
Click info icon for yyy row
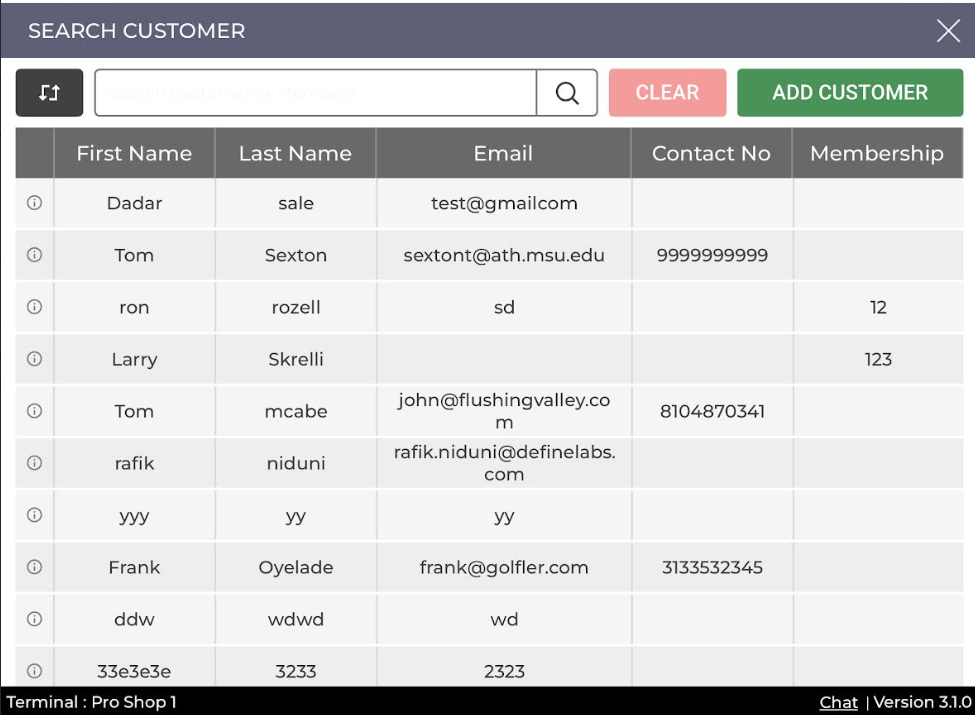coord(34,515)
